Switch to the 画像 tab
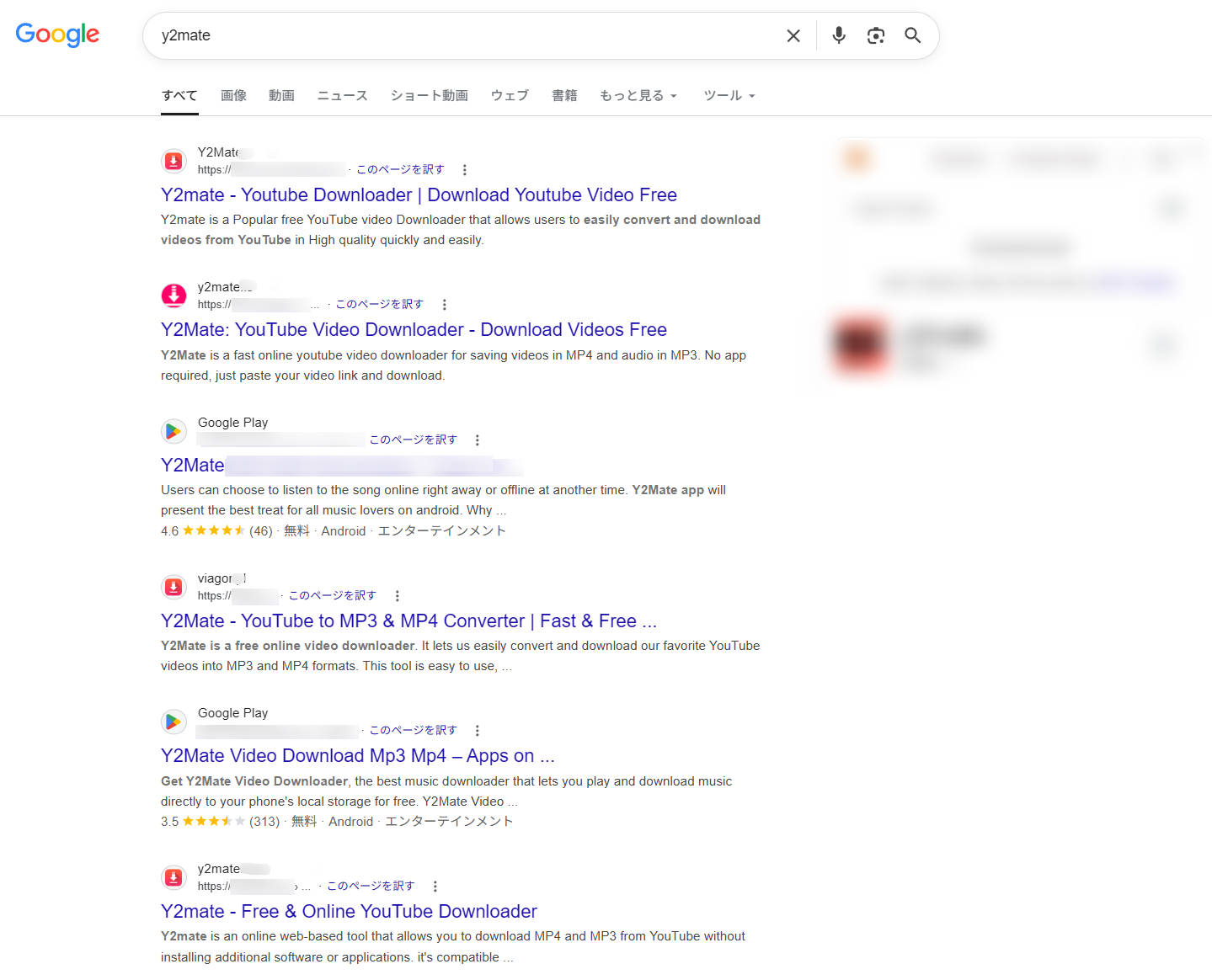This screenshot has height=980, width=1212. 233,95
